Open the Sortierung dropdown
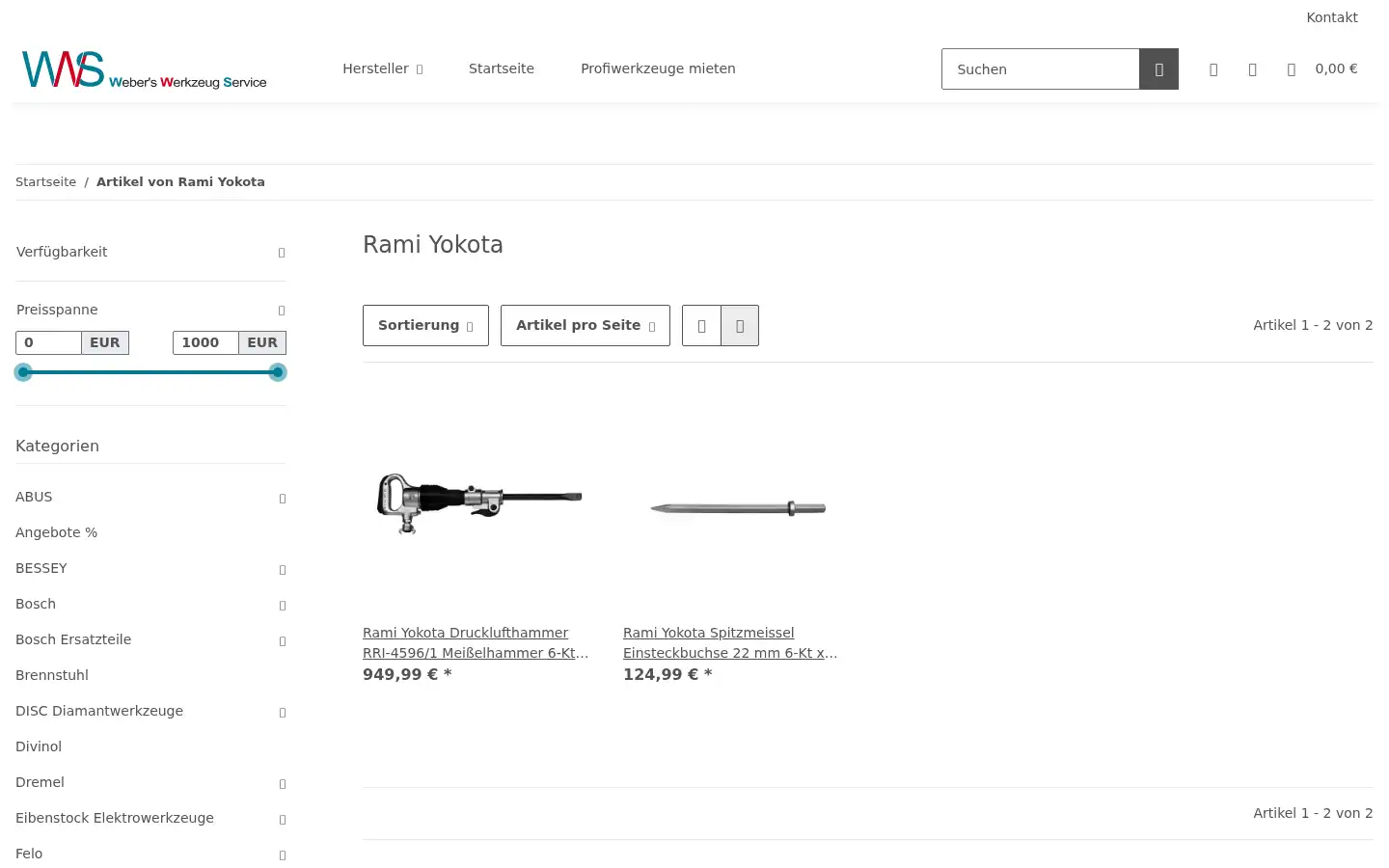Viewport: 1389px width, 868px height. (425, 326)
